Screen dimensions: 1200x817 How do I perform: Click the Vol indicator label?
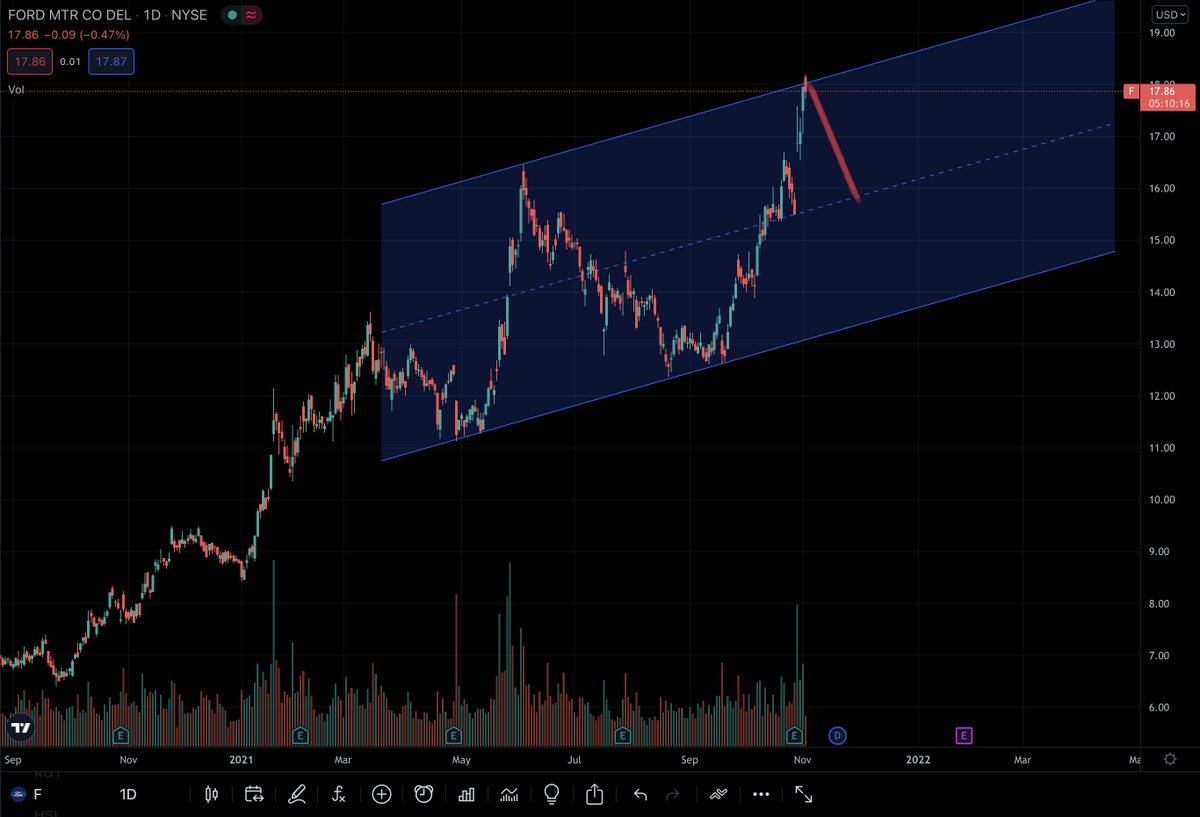click(x=16, y=90)
